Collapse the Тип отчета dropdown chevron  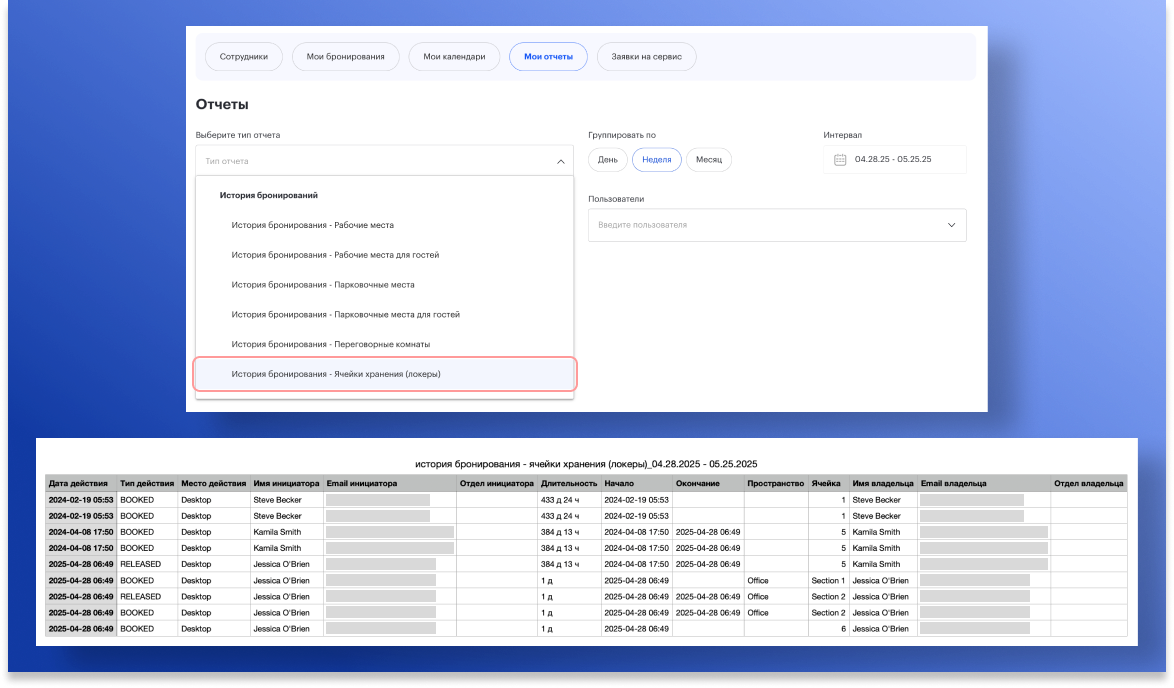[x=560, y=162]
